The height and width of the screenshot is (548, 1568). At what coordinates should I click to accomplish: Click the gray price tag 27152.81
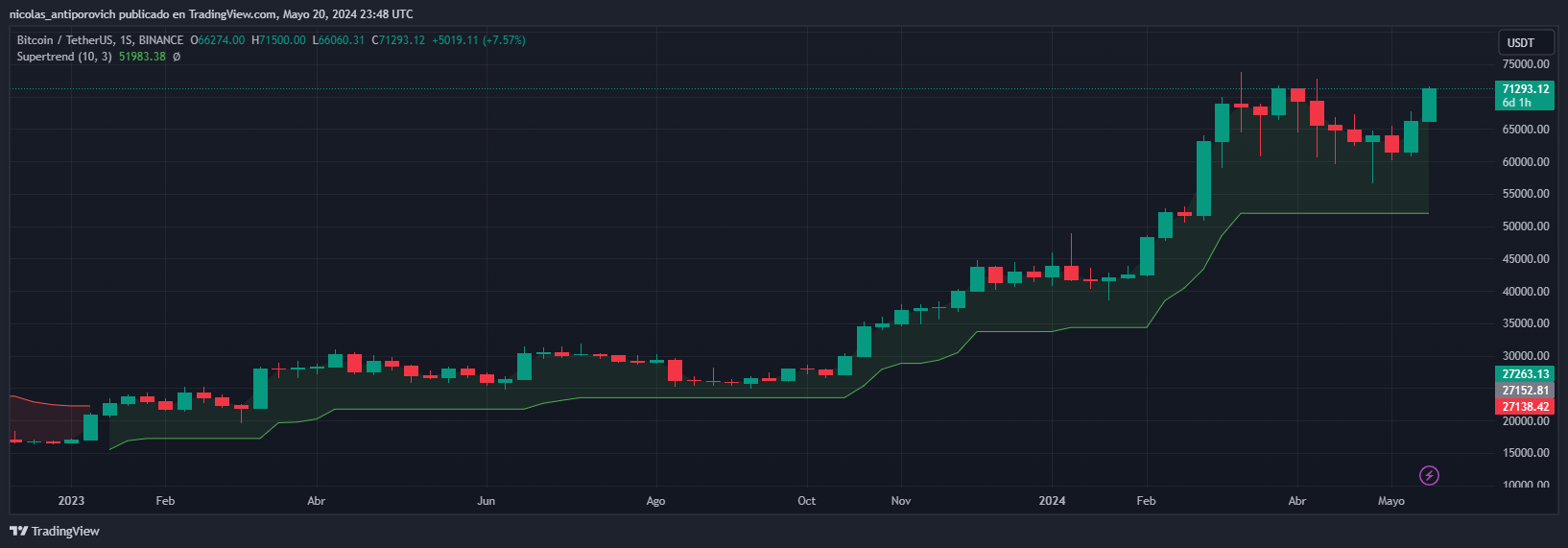(1525, 391)
